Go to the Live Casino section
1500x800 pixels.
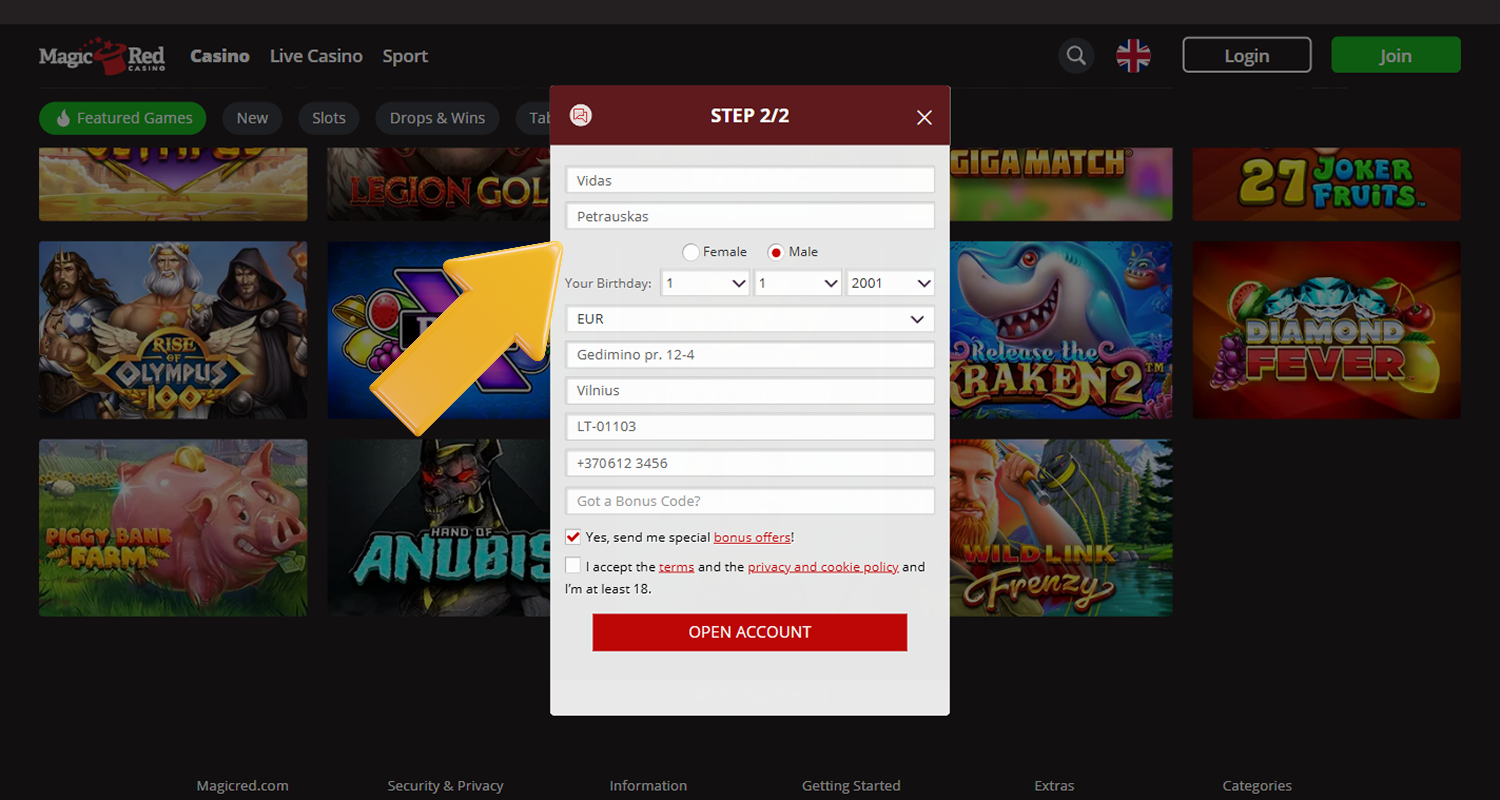[x=316, y=56]
